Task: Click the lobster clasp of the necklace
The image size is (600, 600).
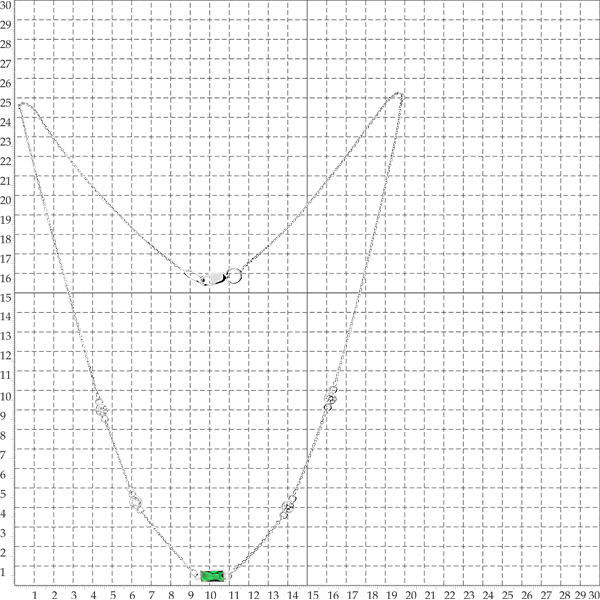Action: [x=215, y=279]
